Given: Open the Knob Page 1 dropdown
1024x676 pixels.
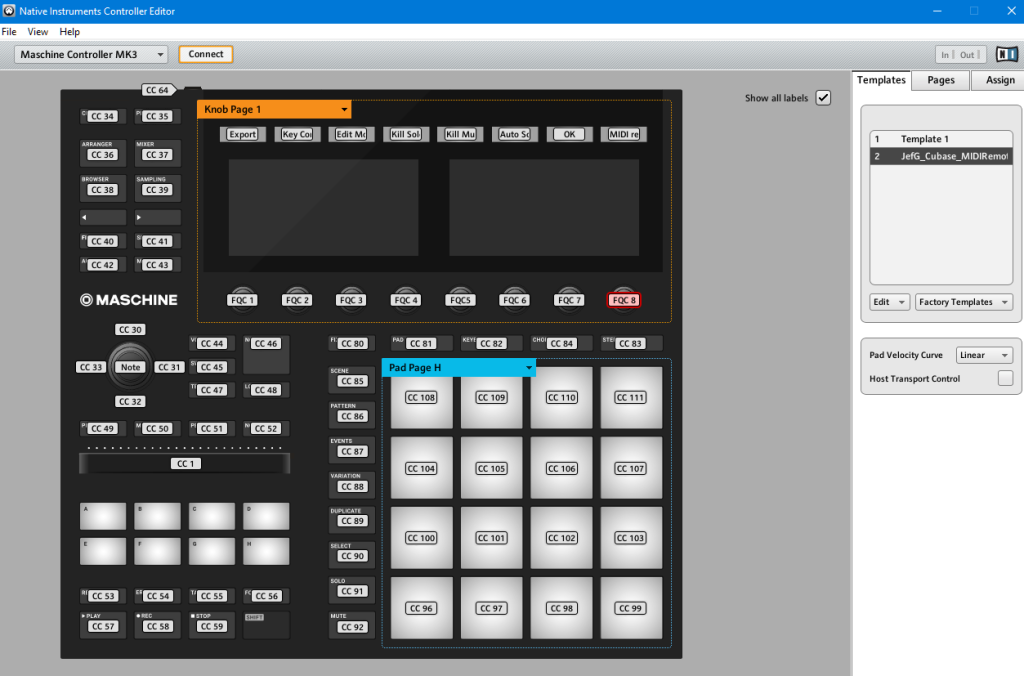Looking at the screenshot, I should [x=274, y=109].
